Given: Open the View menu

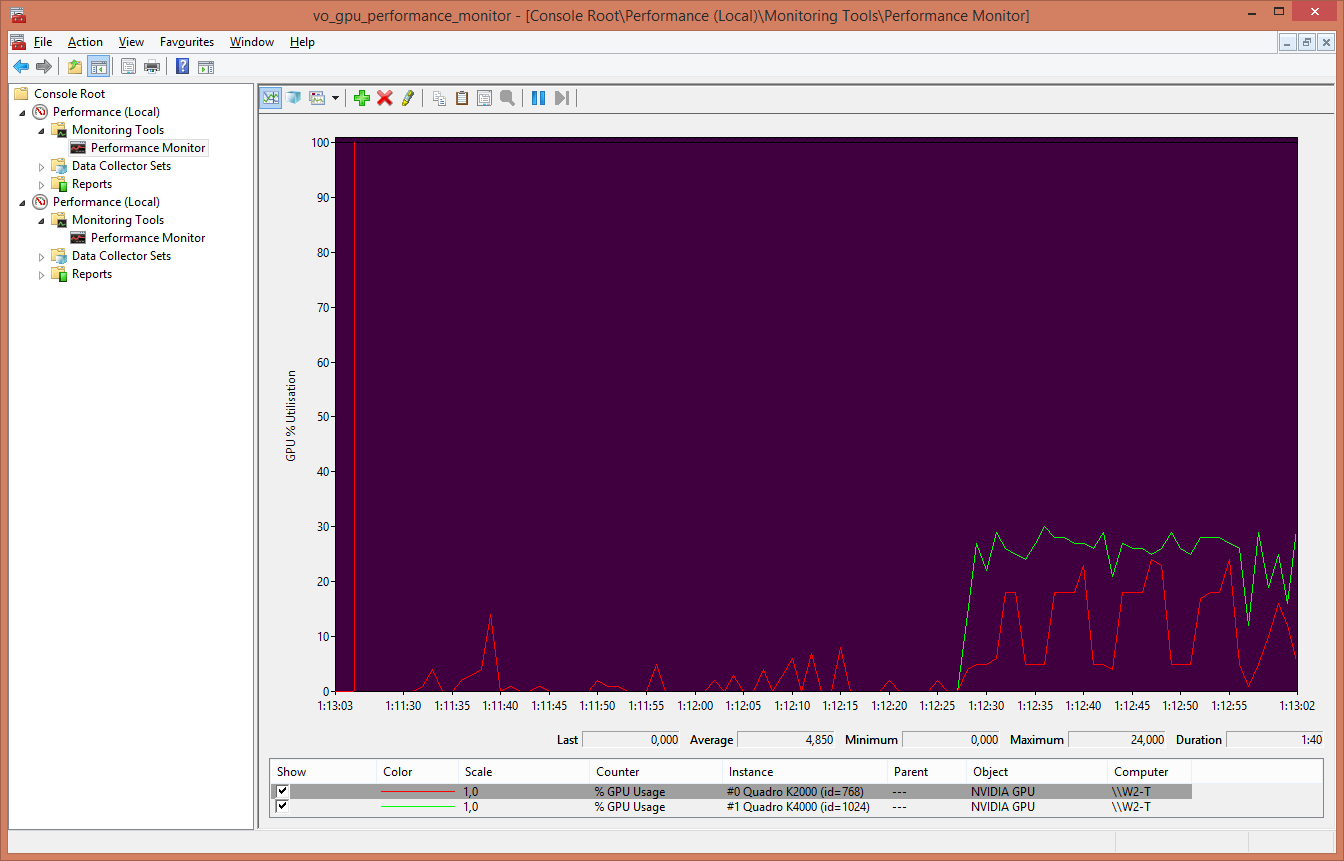Looking at the screenshot, I should coord(131,42).
